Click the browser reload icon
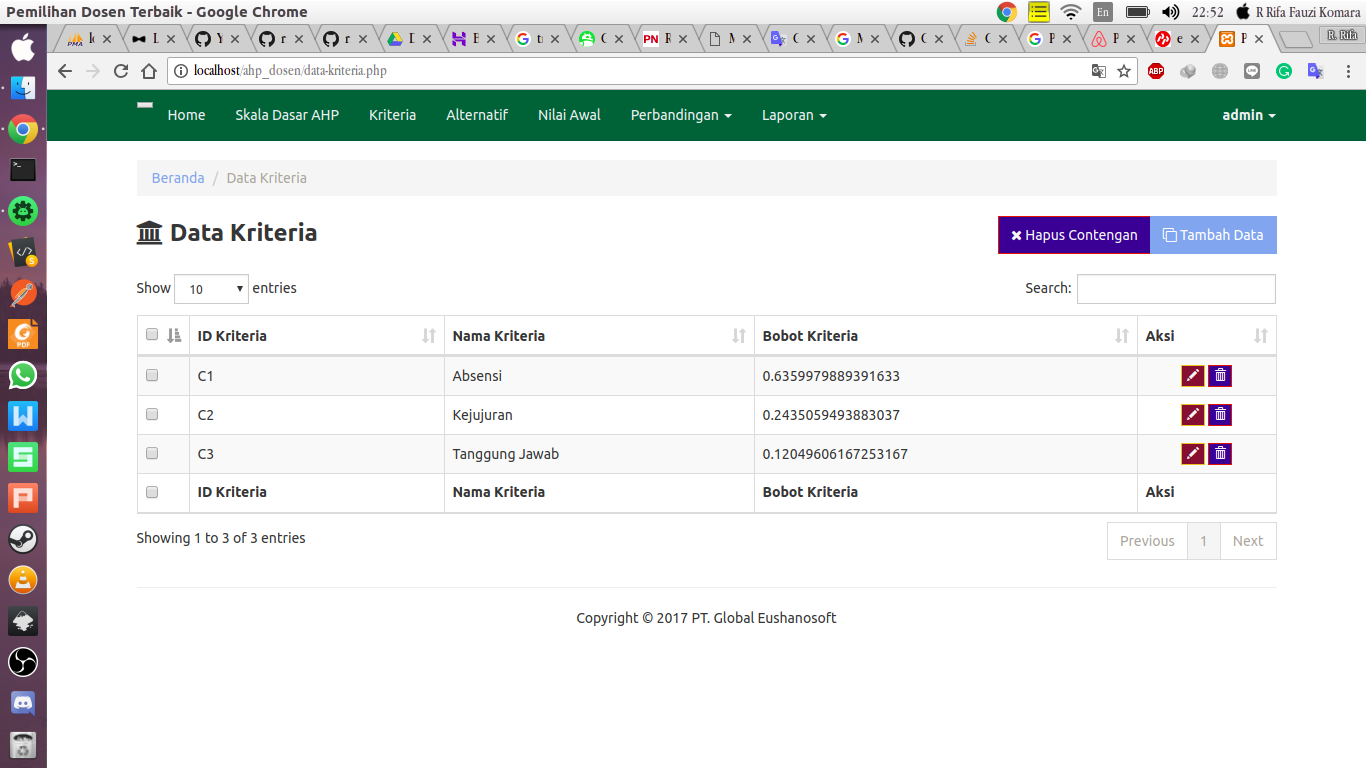 click(121, 71)
